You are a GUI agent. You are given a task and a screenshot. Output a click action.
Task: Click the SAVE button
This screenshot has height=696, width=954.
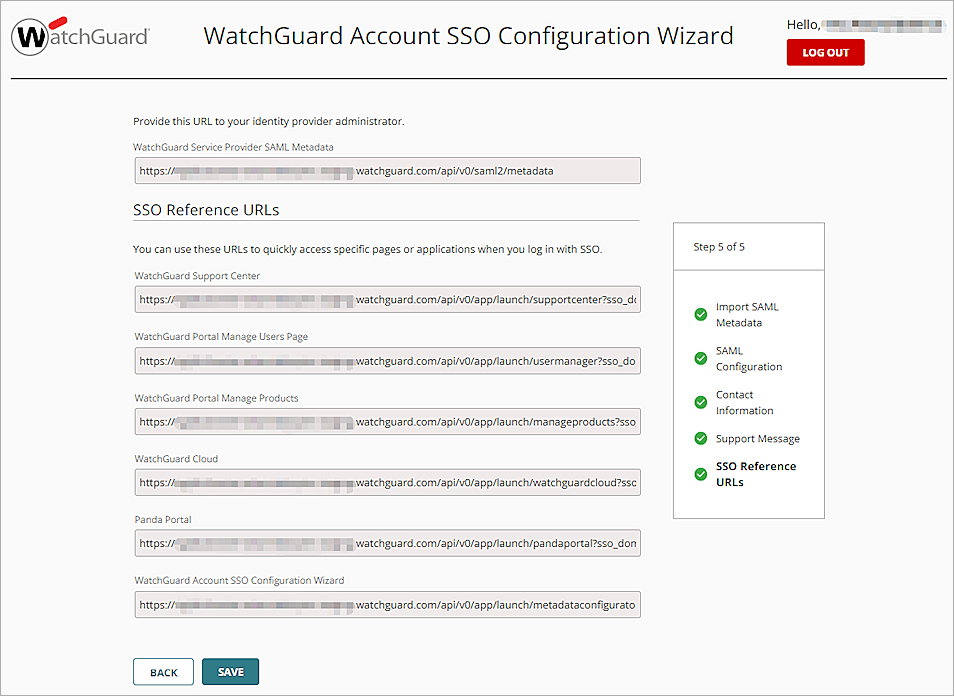[230, 671]
